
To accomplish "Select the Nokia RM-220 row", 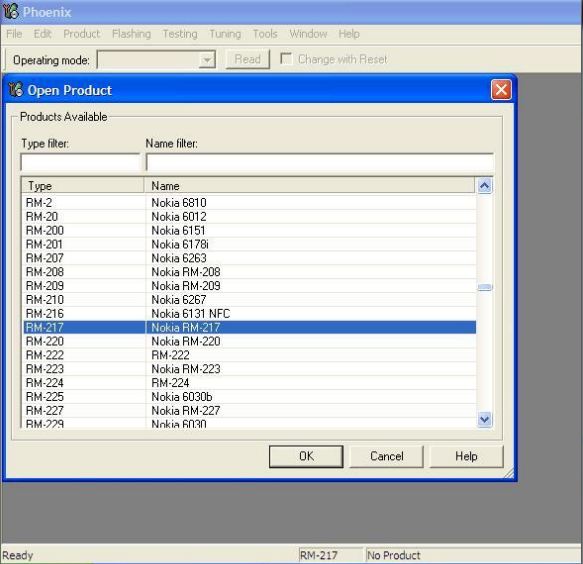I will coord(249,341).
